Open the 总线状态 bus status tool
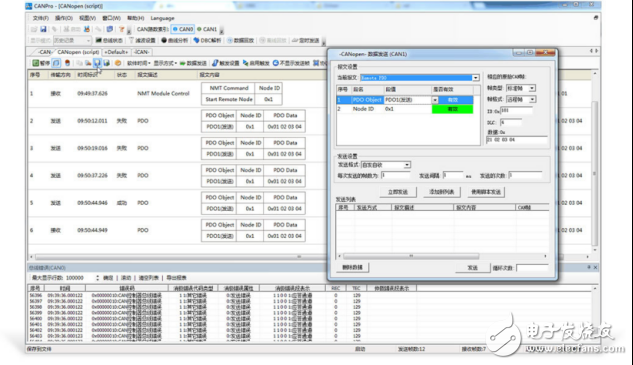The image size is (633, 365). (x=109, y=40)
